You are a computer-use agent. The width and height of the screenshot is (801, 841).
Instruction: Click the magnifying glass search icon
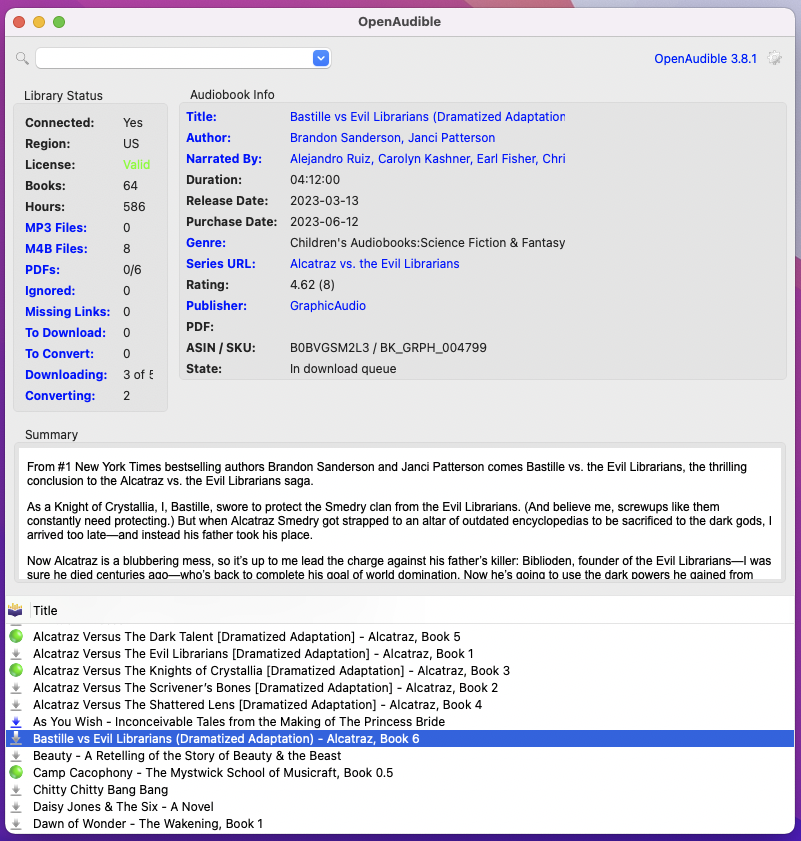click(22, 58)
